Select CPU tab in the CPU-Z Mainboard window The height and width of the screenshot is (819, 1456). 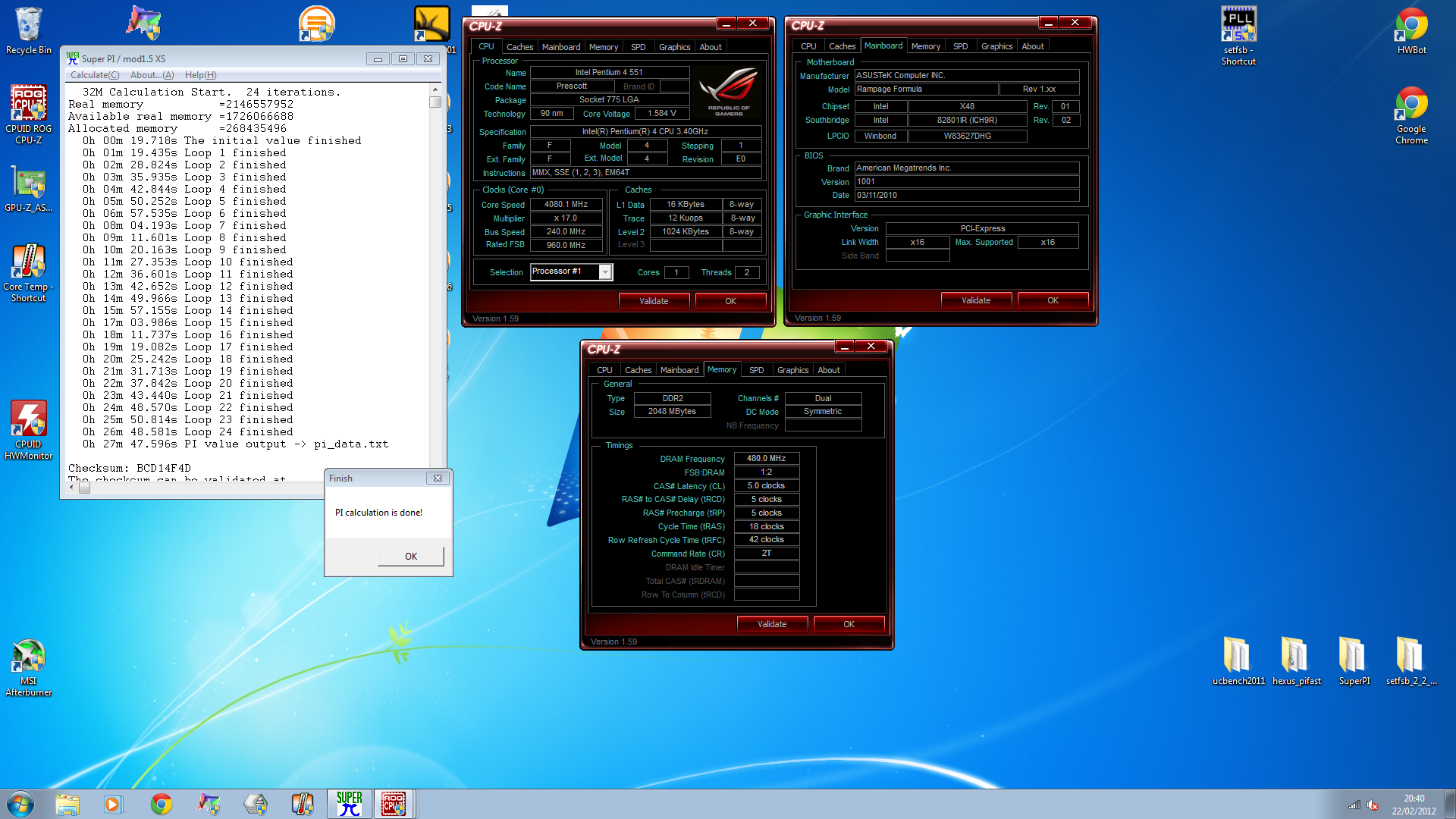click(x=808, y=46)
